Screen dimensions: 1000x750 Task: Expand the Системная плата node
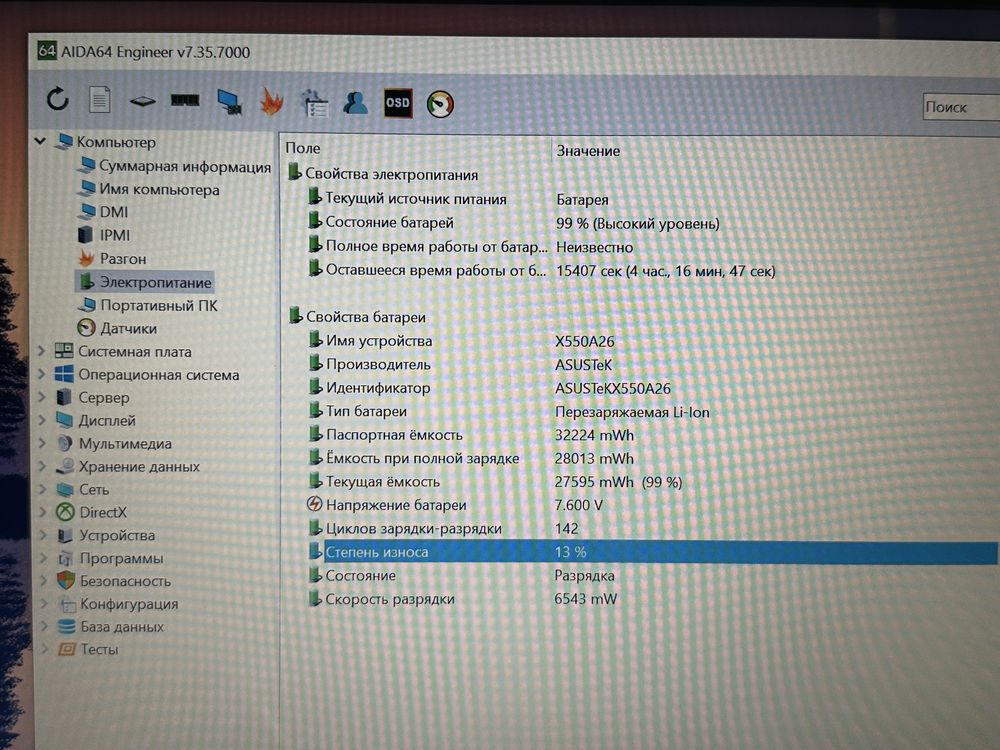pos(41,351)
